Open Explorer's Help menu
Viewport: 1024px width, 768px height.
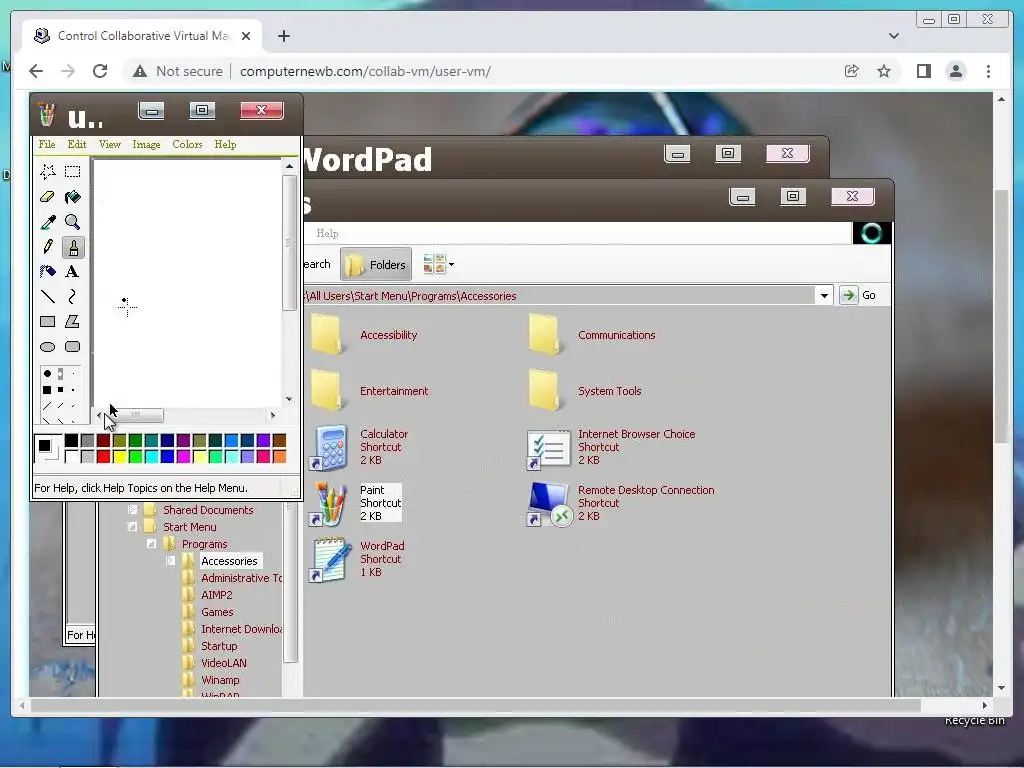point(327,233)
